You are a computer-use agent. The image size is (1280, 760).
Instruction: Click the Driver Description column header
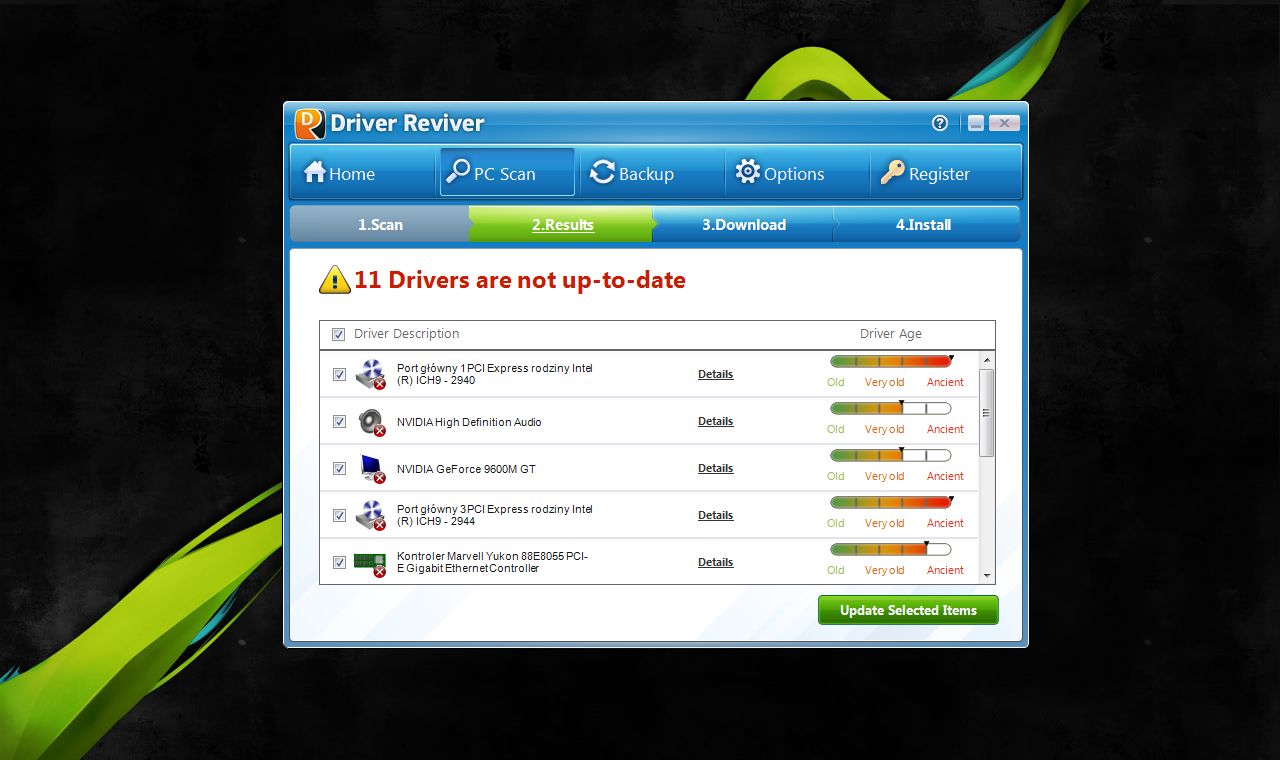(x=406, y=334)
